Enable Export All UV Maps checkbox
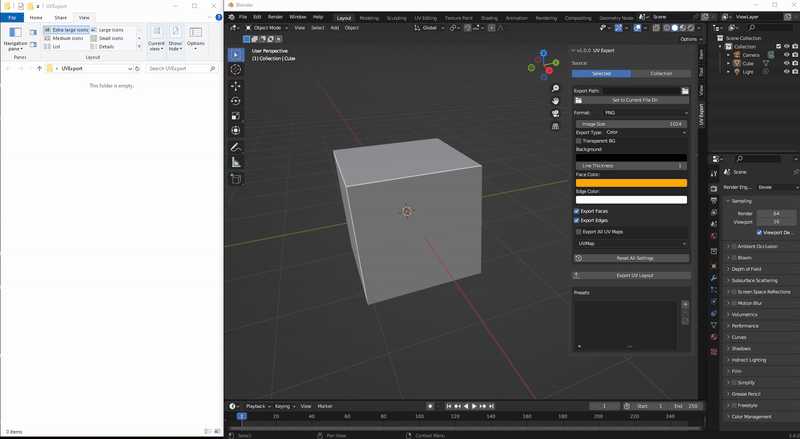The width and height of the screenshot is (800, 439). click(579, 232)
